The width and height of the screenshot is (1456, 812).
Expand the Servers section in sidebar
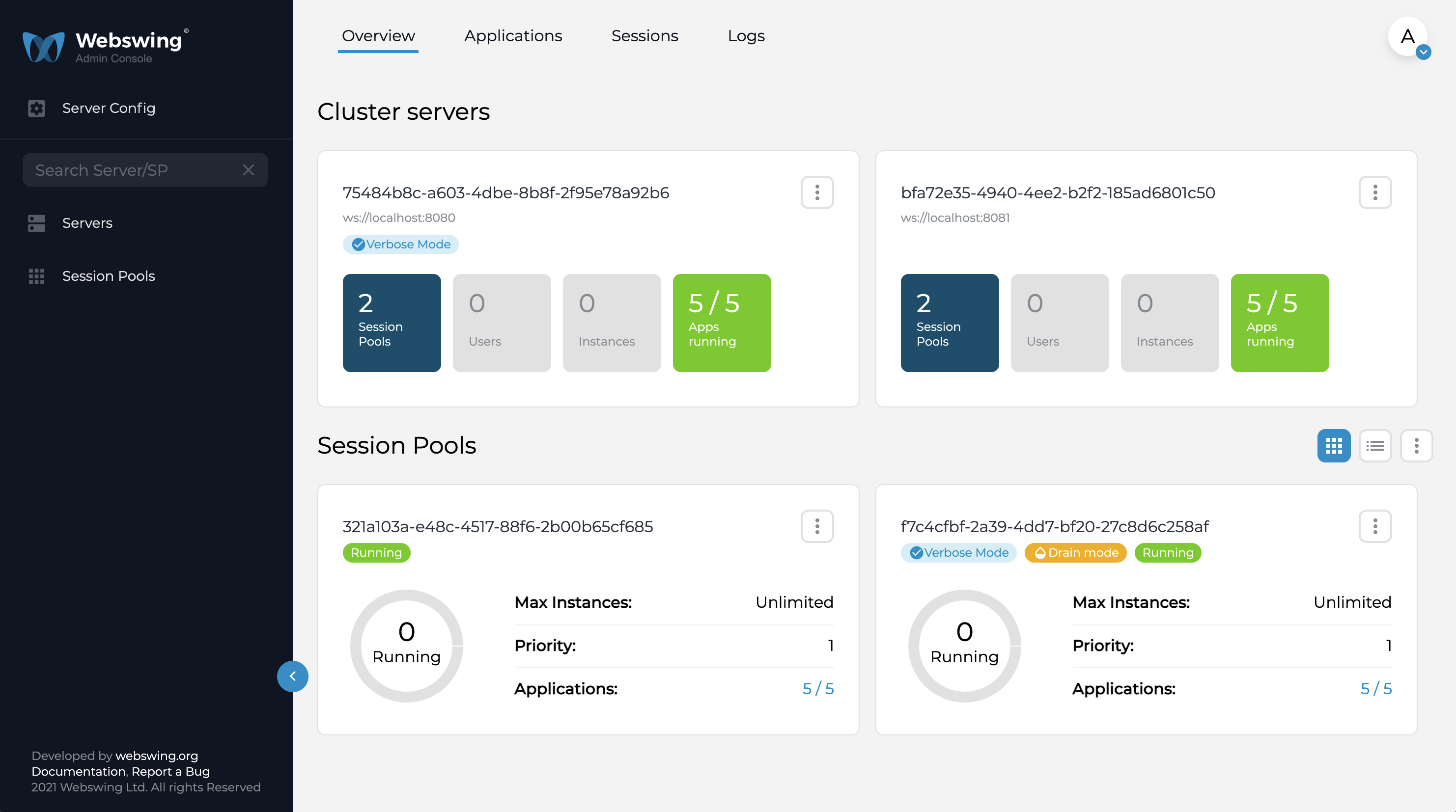[87, 222]
